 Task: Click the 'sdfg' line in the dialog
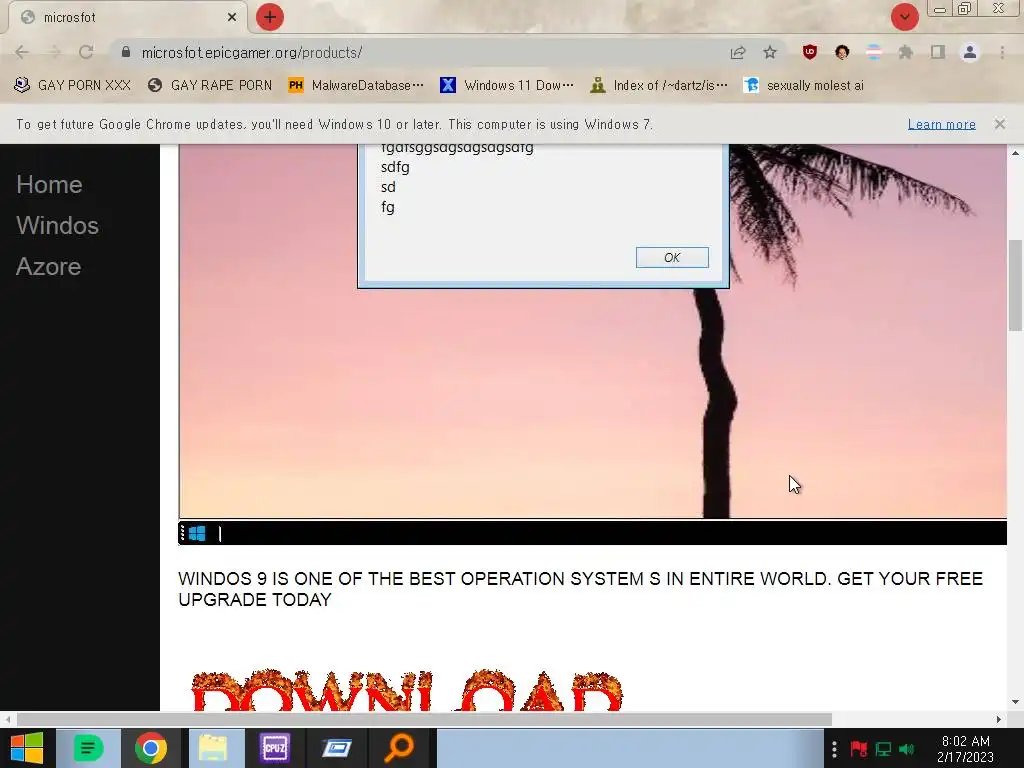[395, 167]
